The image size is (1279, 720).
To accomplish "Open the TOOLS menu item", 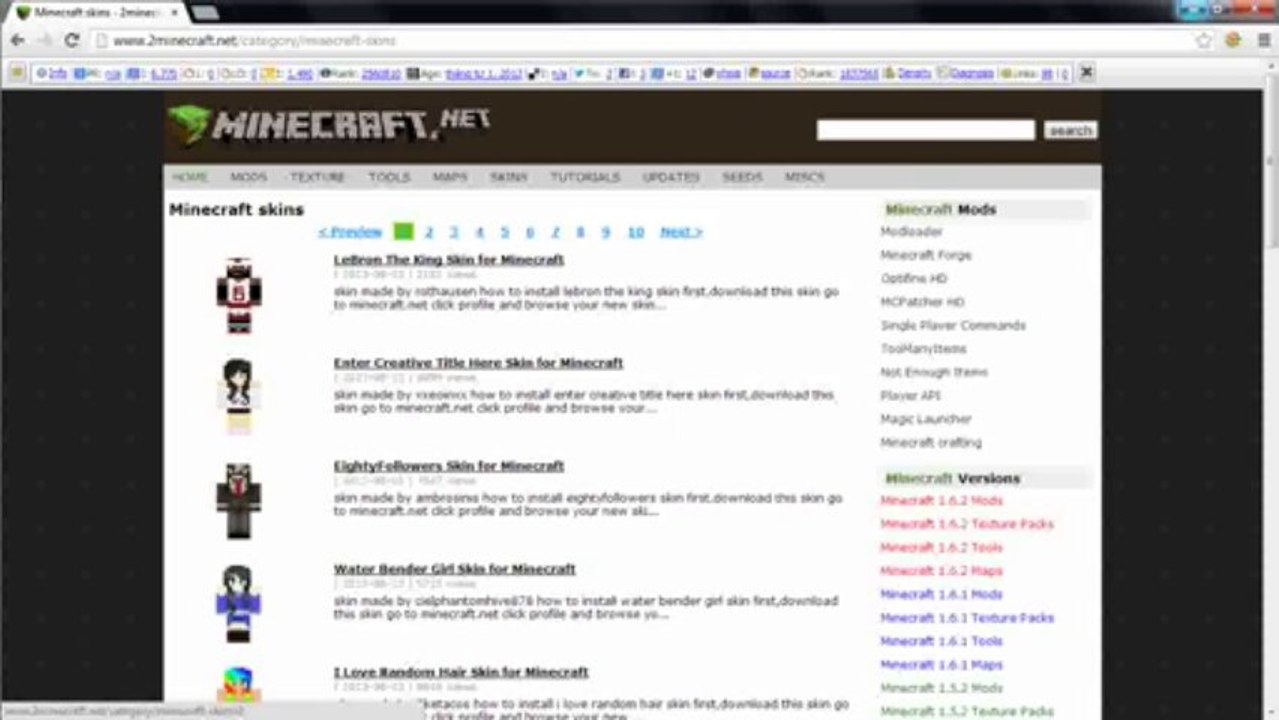I will [x=389, y=177].
